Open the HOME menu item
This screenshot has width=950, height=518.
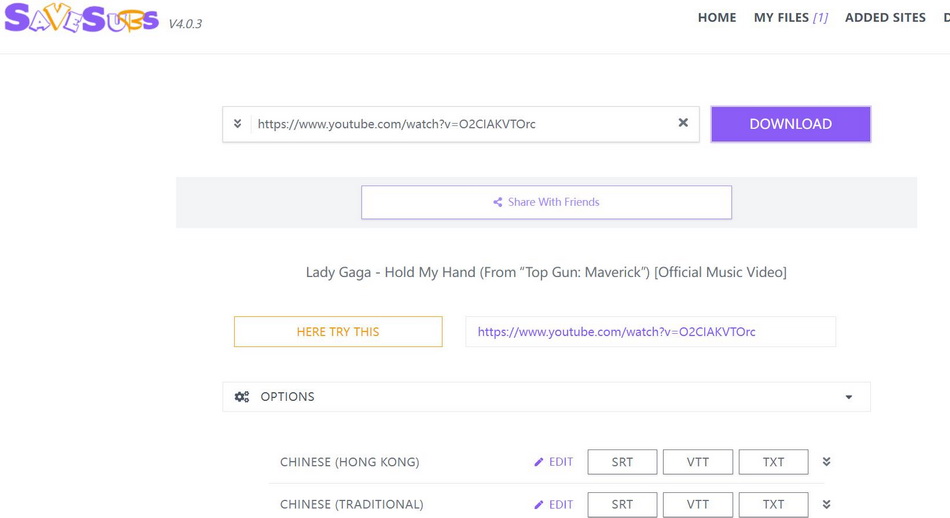(716, 17)
